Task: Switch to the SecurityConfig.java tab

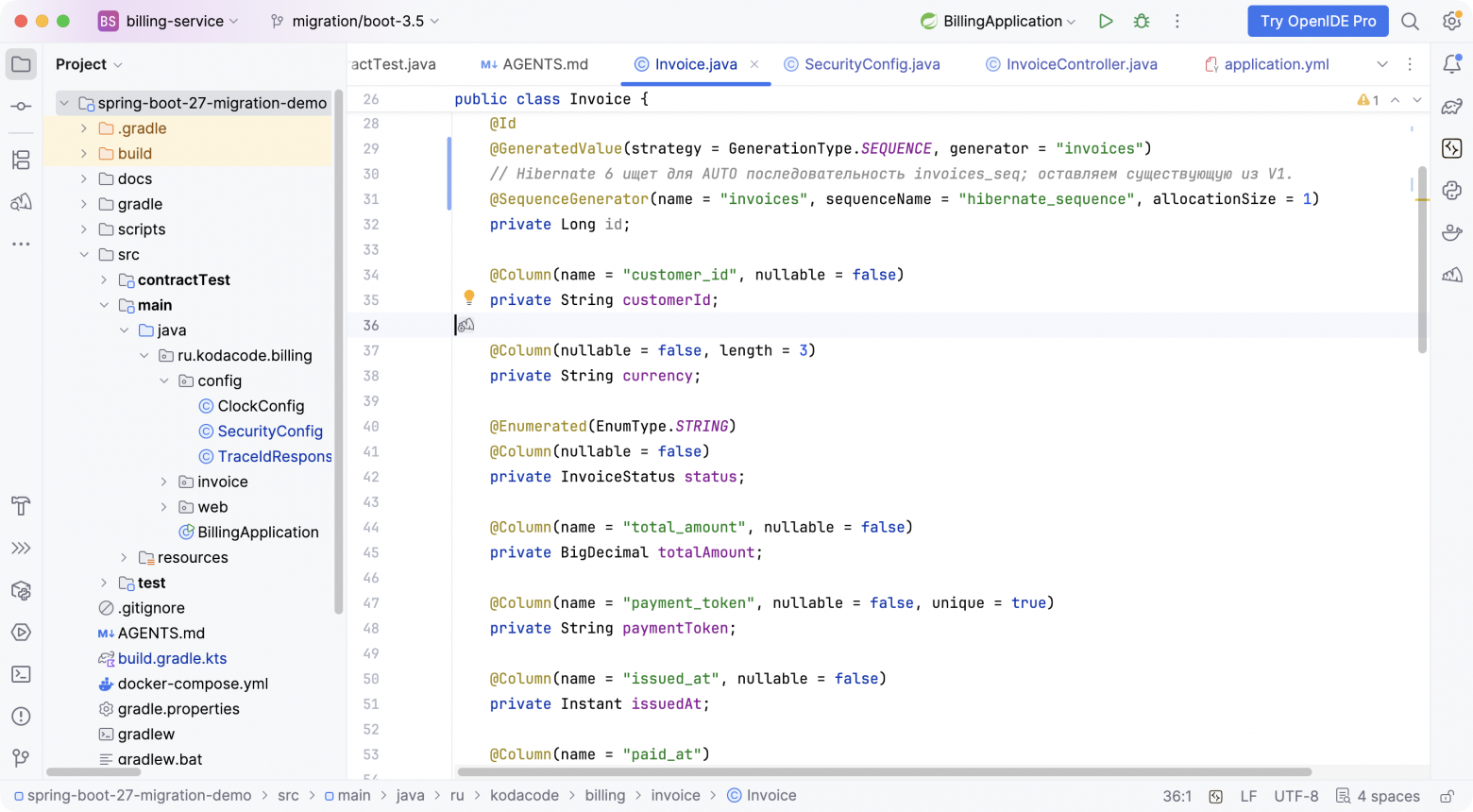Action: click(x=862, y=64)
